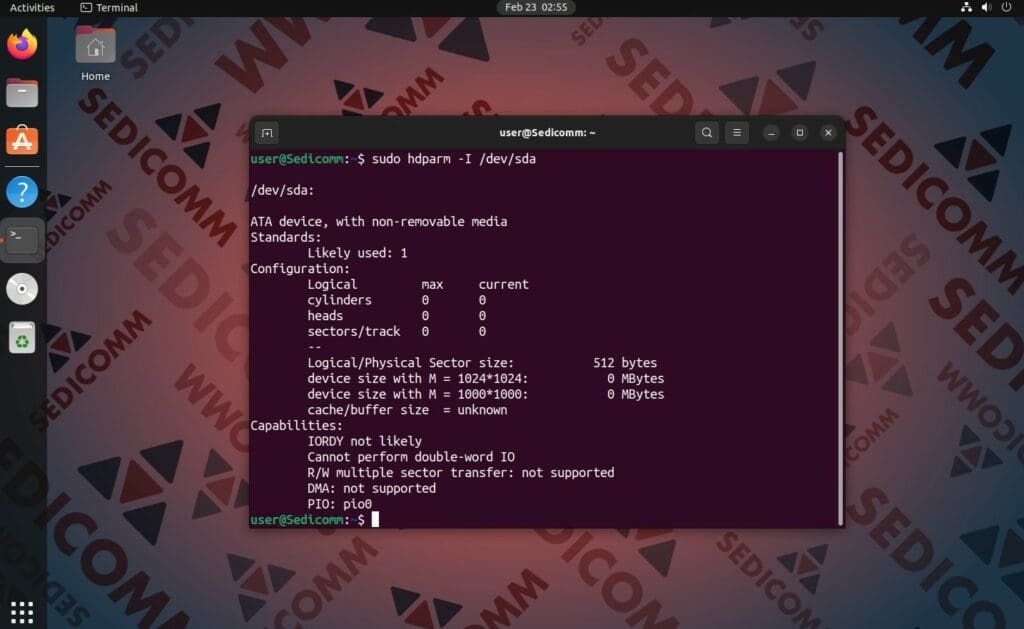1024x629 pixels.
Task: Open Firefox from the dock
Action: click(22, 44)
